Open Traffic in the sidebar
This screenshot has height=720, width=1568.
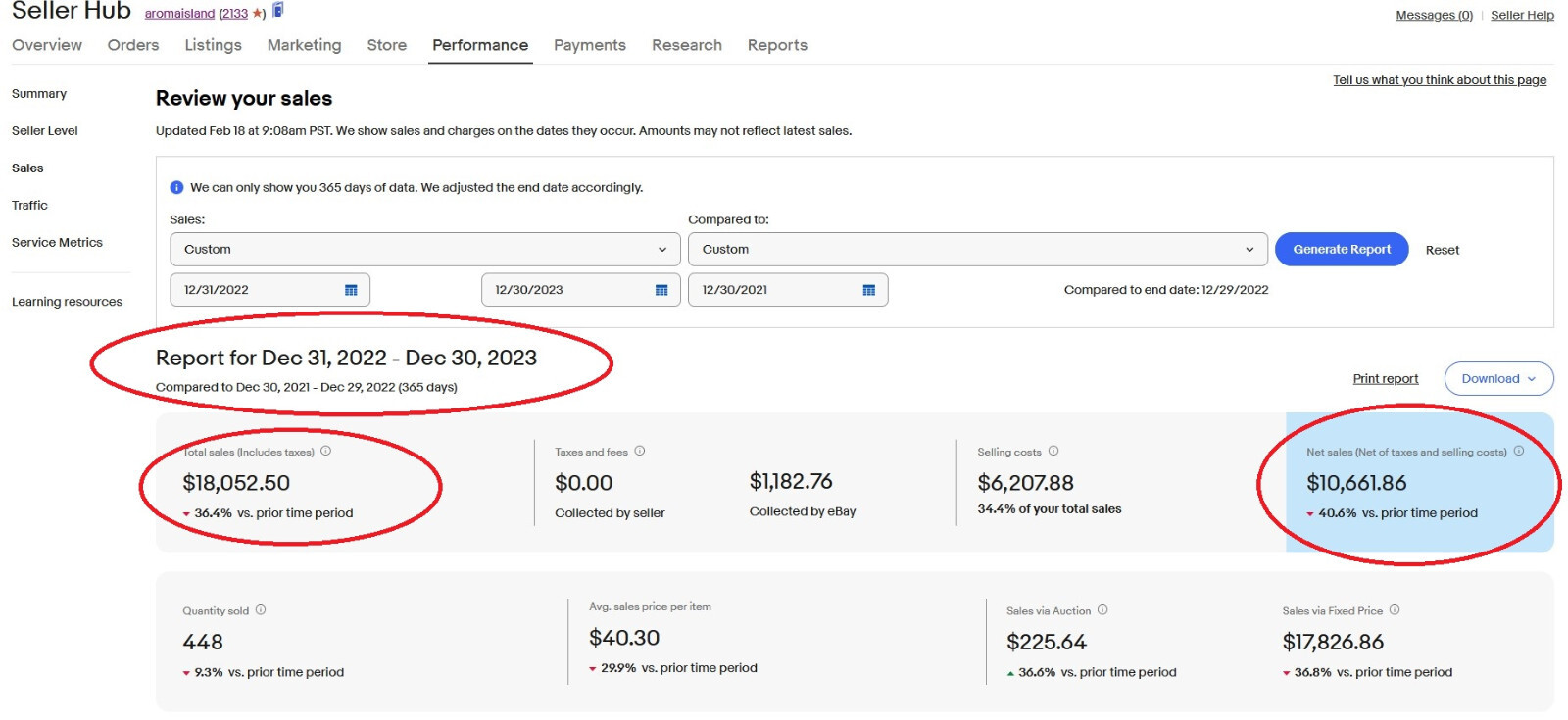(x=29, y=206)
